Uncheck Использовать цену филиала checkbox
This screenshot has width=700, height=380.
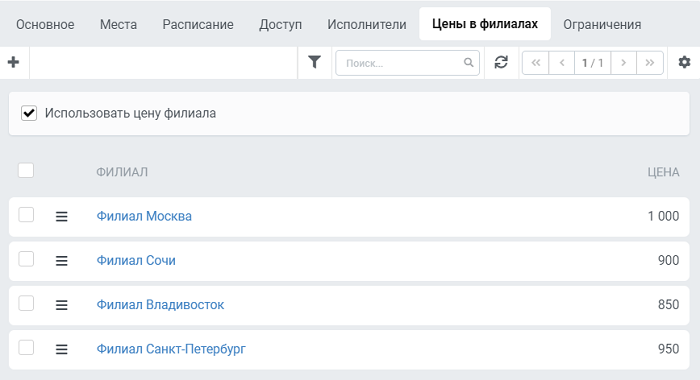point(29,113)
